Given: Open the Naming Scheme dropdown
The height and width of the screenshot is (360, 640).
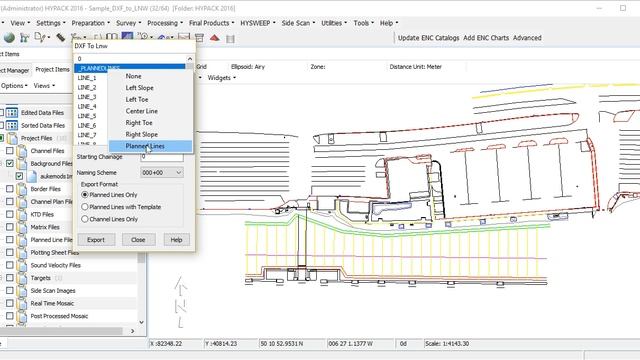Looking at the screenshot, I should pos(162,173).
